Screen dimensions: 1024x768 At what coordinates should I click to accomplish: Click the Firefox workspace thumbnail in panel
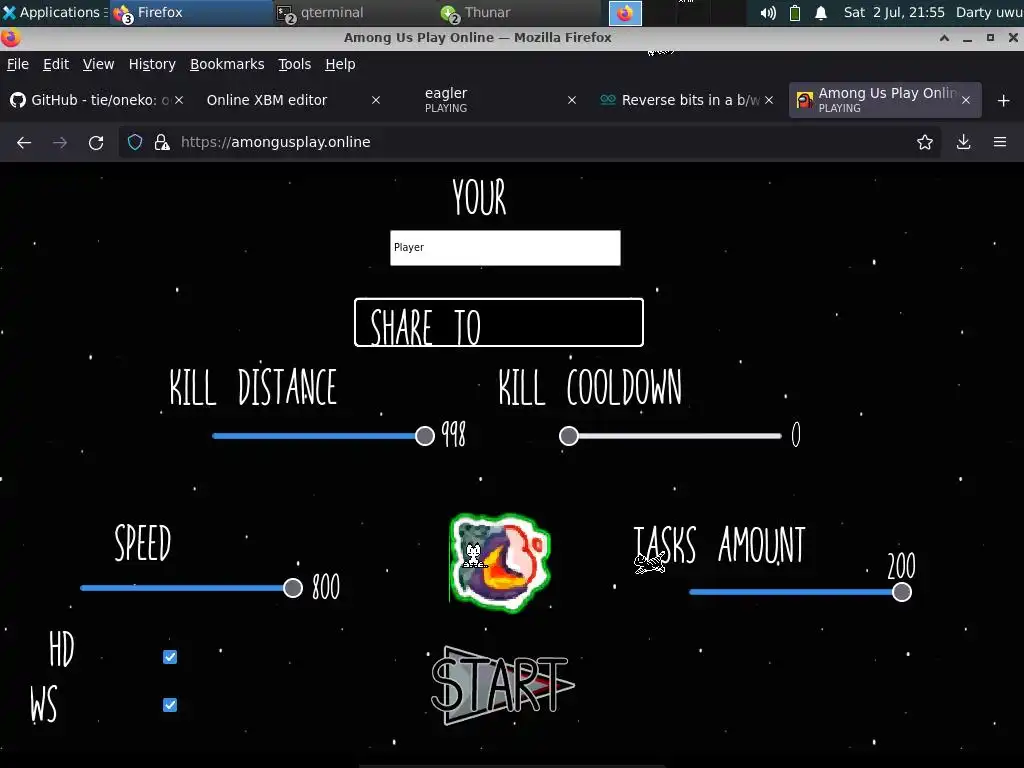pyautogui.click(x=625, y=13)
